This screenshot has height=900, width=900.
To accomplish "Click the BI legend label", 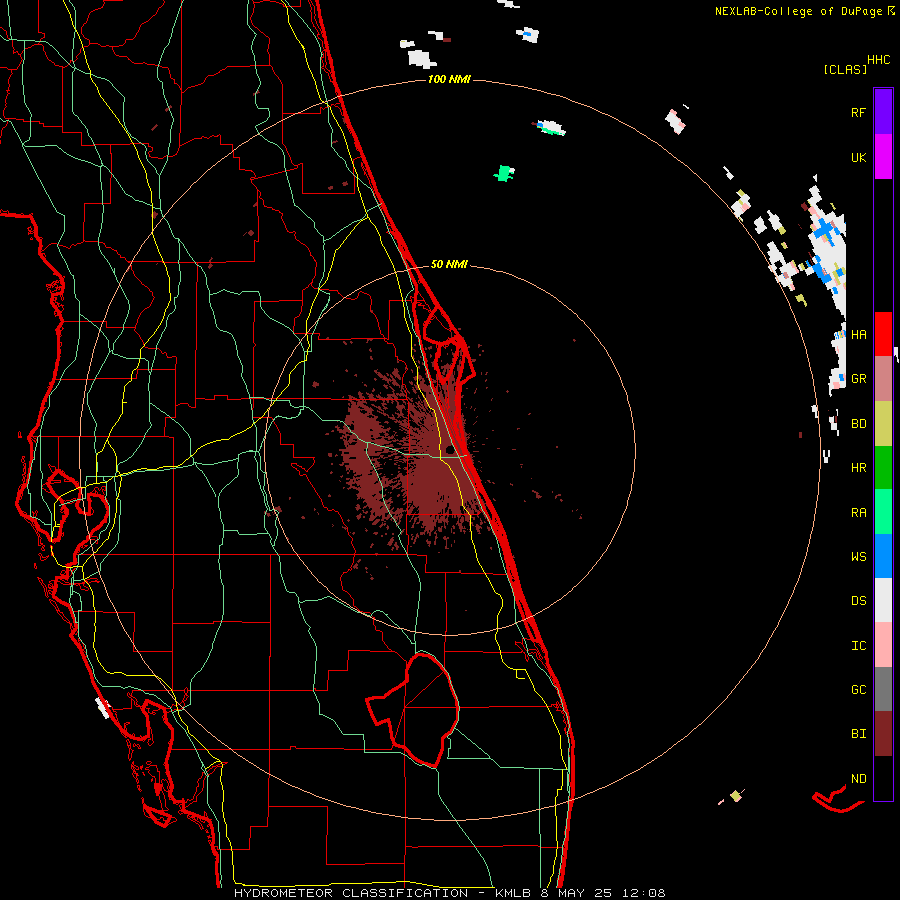I will [x=858, y=734].
